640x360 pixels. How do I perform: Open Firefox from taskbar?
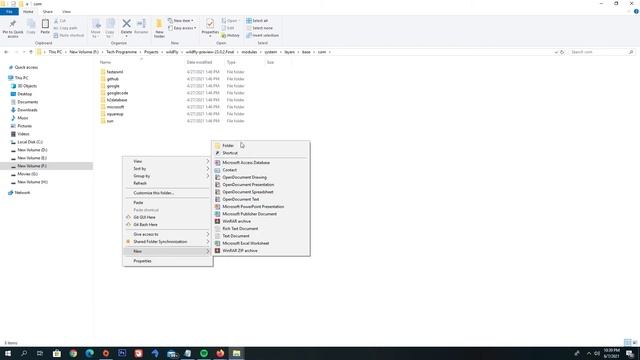pyautogui.click(x=220, y=353)
